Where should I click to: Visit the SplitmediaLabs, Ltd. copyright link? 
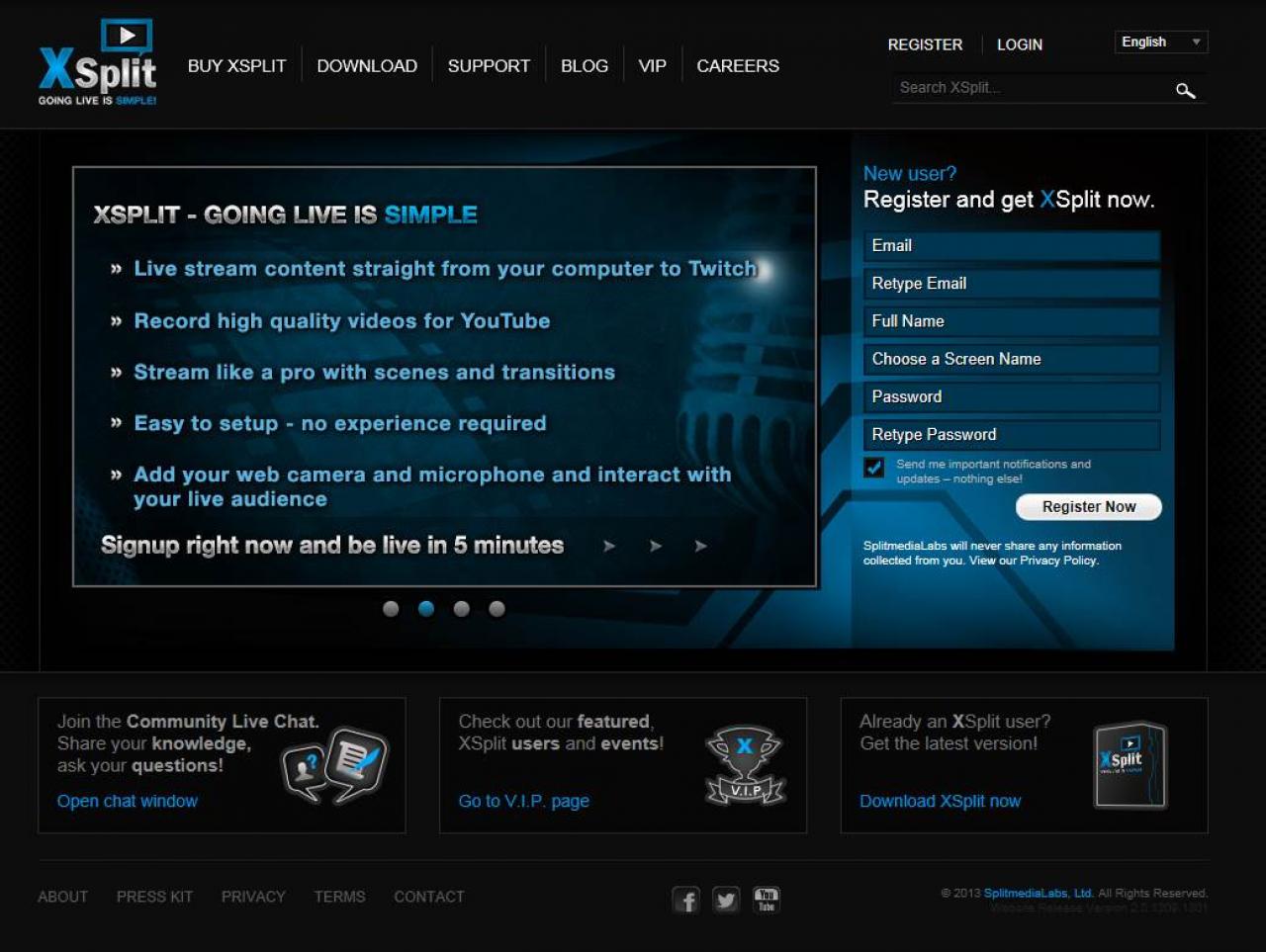[1039, 894]
